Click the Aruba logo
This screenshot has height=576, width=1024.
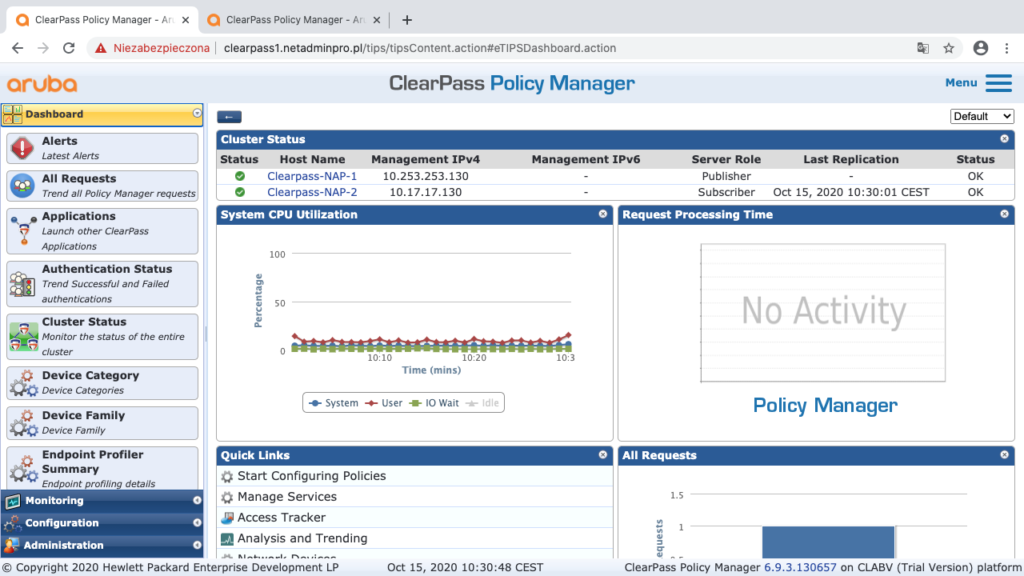click(x=42, y=84)
